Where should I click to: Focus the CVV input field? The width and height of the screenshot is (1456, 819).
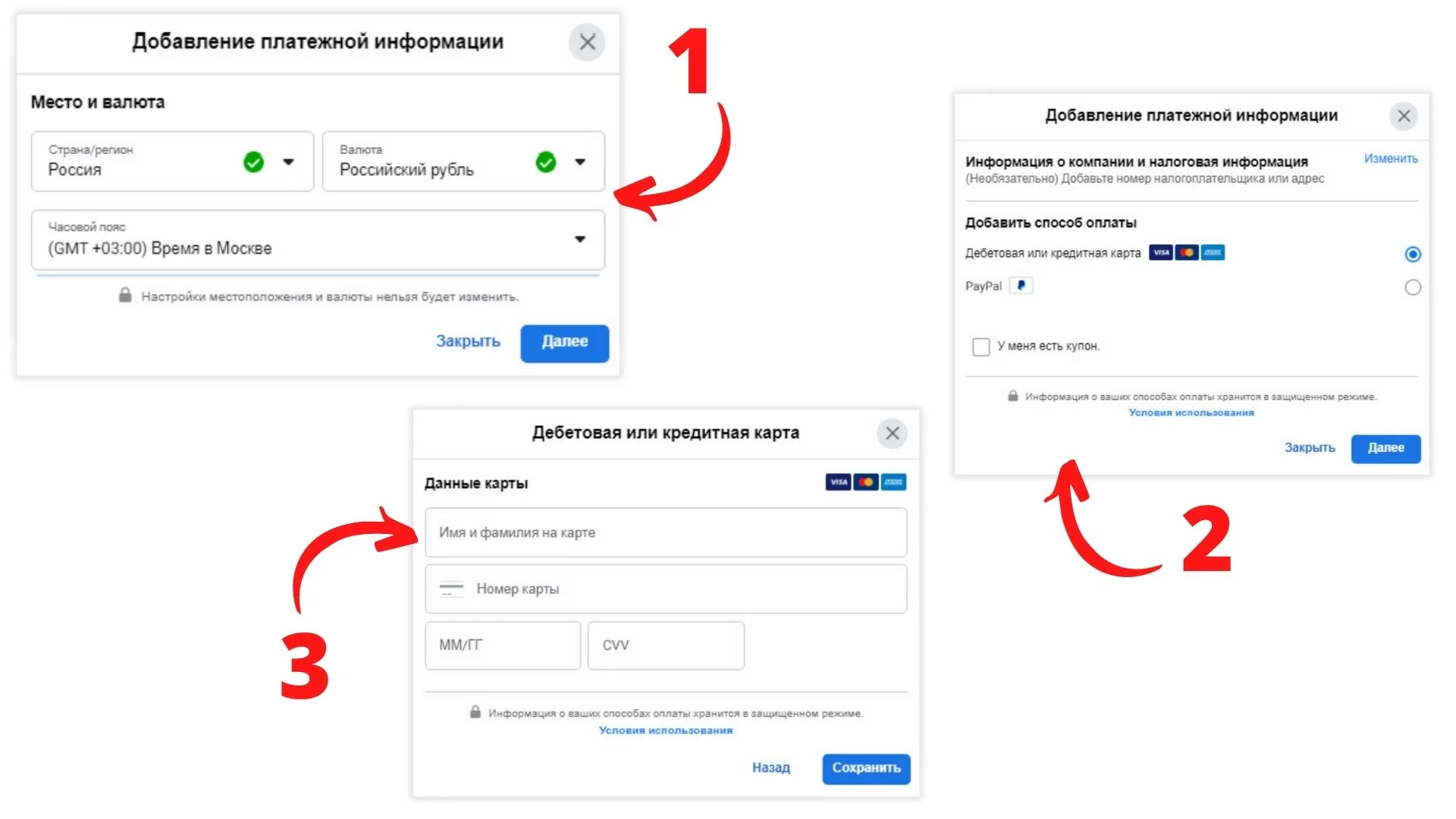(666, 645)
